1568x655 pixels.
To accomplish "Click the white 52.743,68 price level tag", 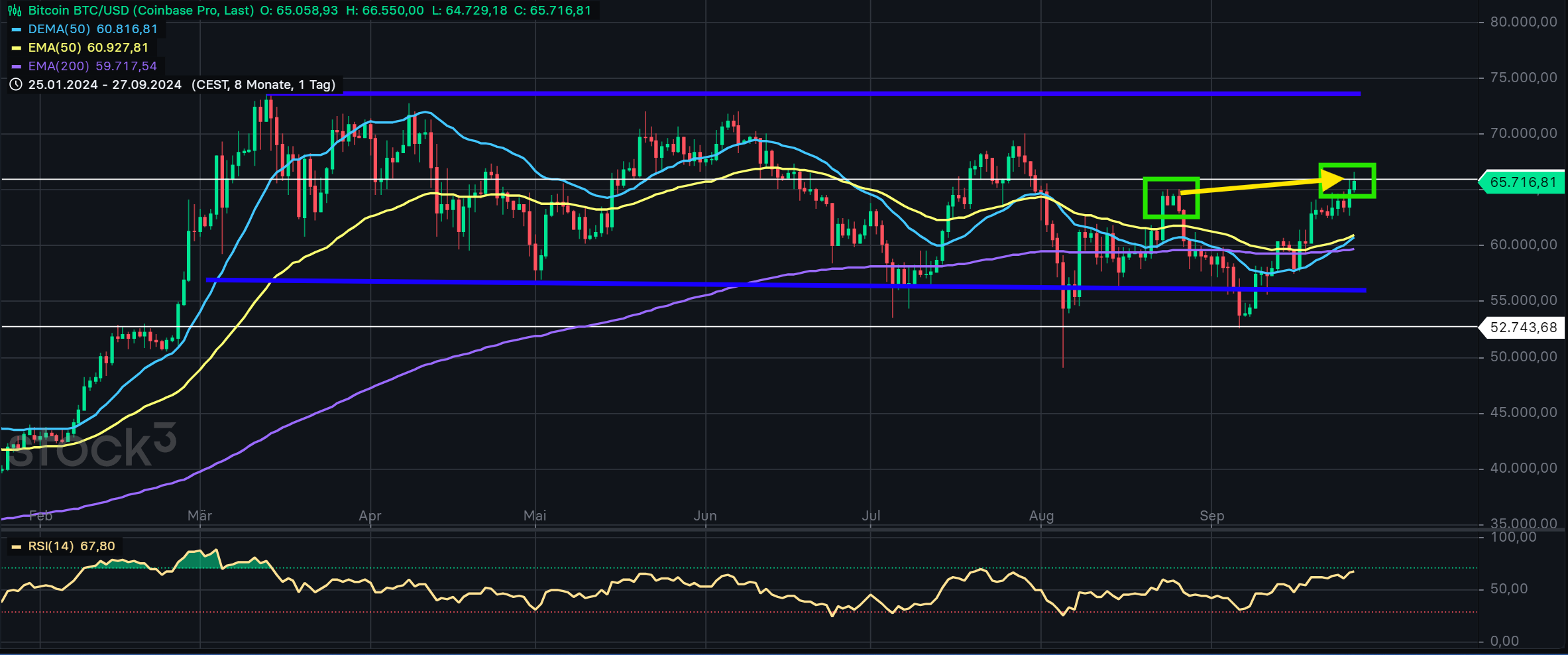I will pyautogui.click(x=1522, y=327).
